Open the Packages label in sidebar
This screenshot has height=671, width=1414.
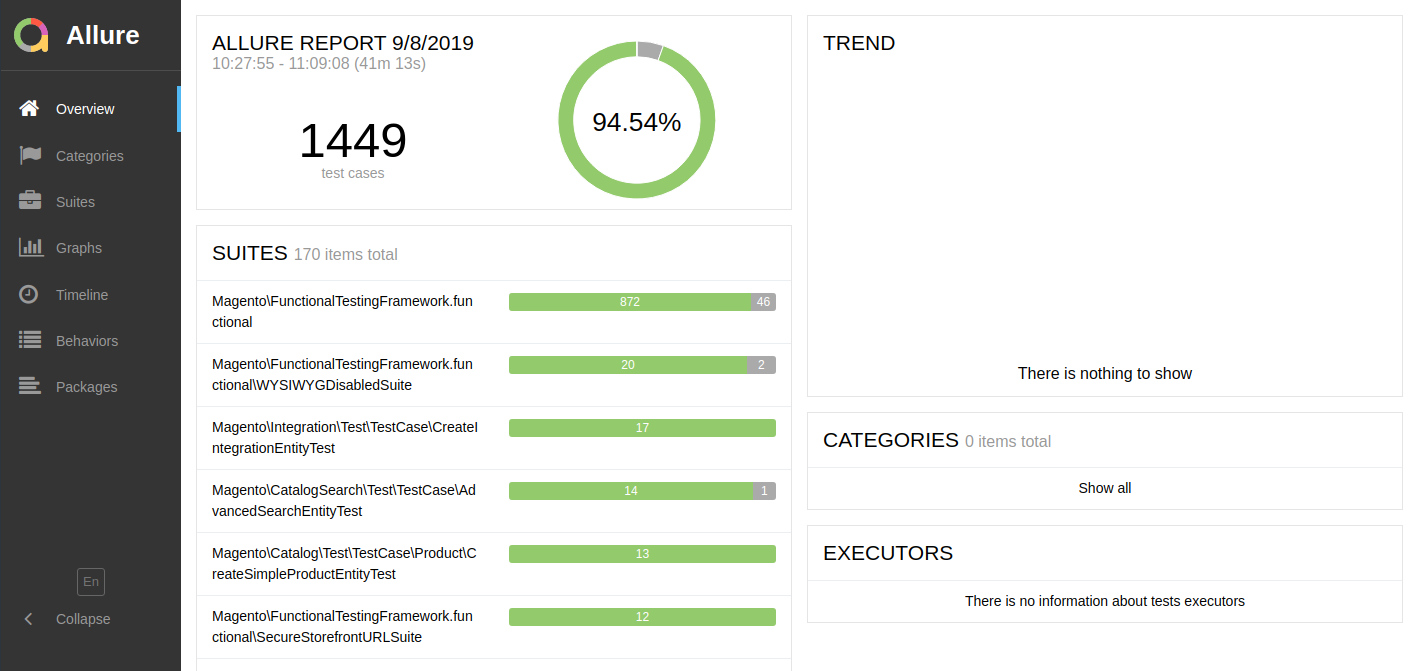[x=86, y=387]
